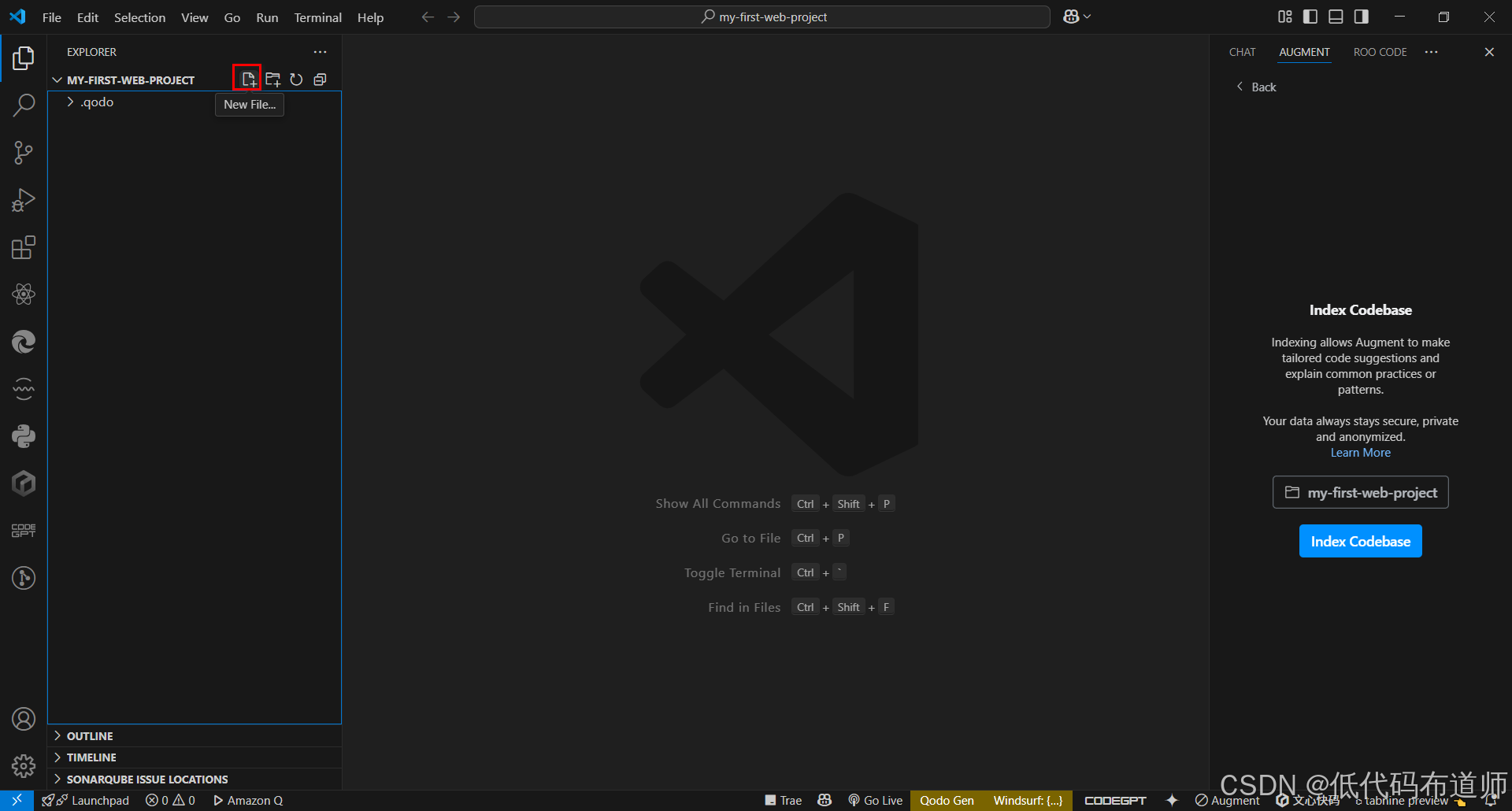Open the Manage gear icon
The image size is (1512, 811).
click(24, 766)
